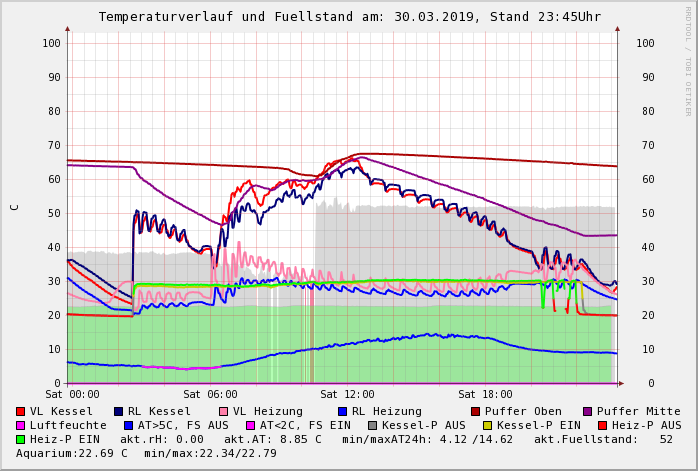Click the red VL Kessel legend swatch
The height and width of the screenshot is (471, 698).
coord(21,411)
